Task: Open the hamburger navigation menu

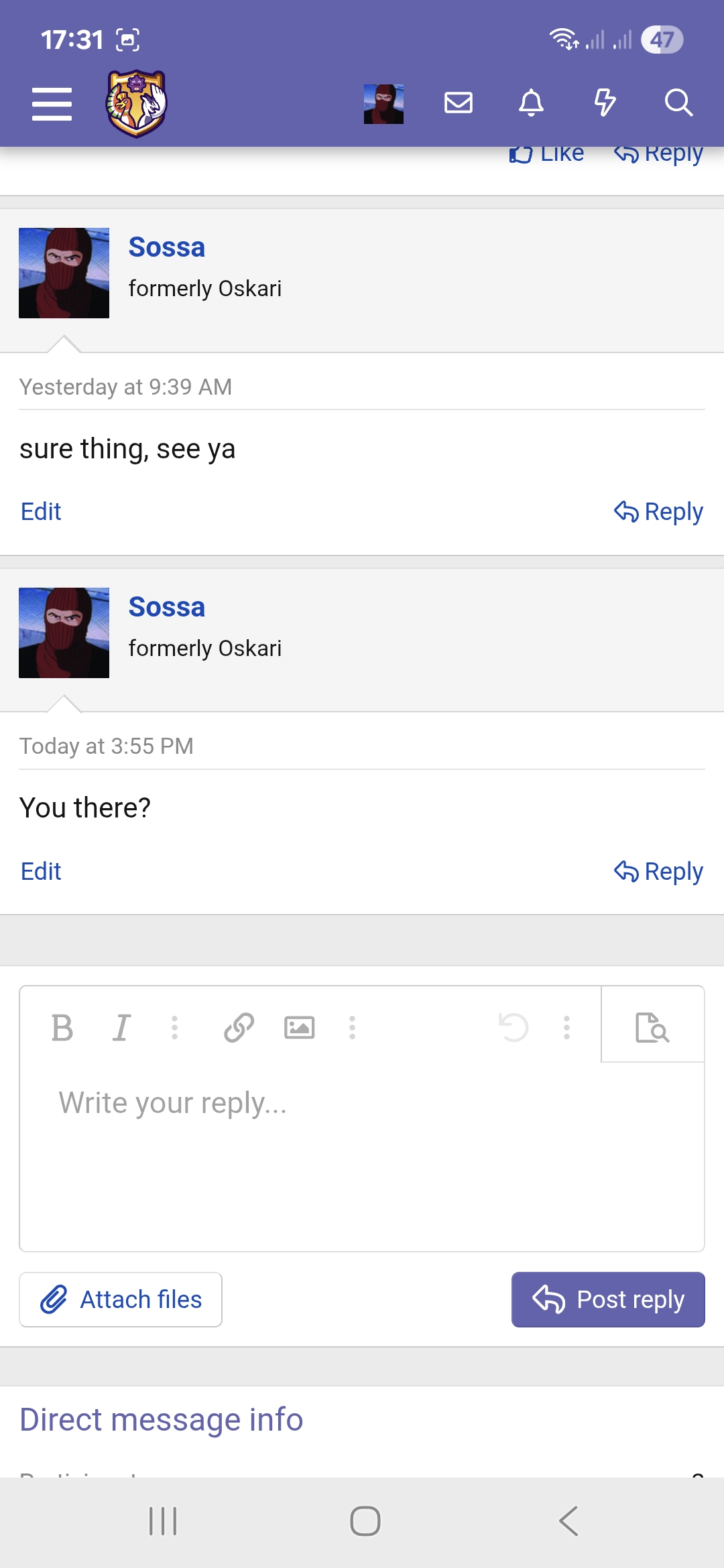Action: point(52,104)
